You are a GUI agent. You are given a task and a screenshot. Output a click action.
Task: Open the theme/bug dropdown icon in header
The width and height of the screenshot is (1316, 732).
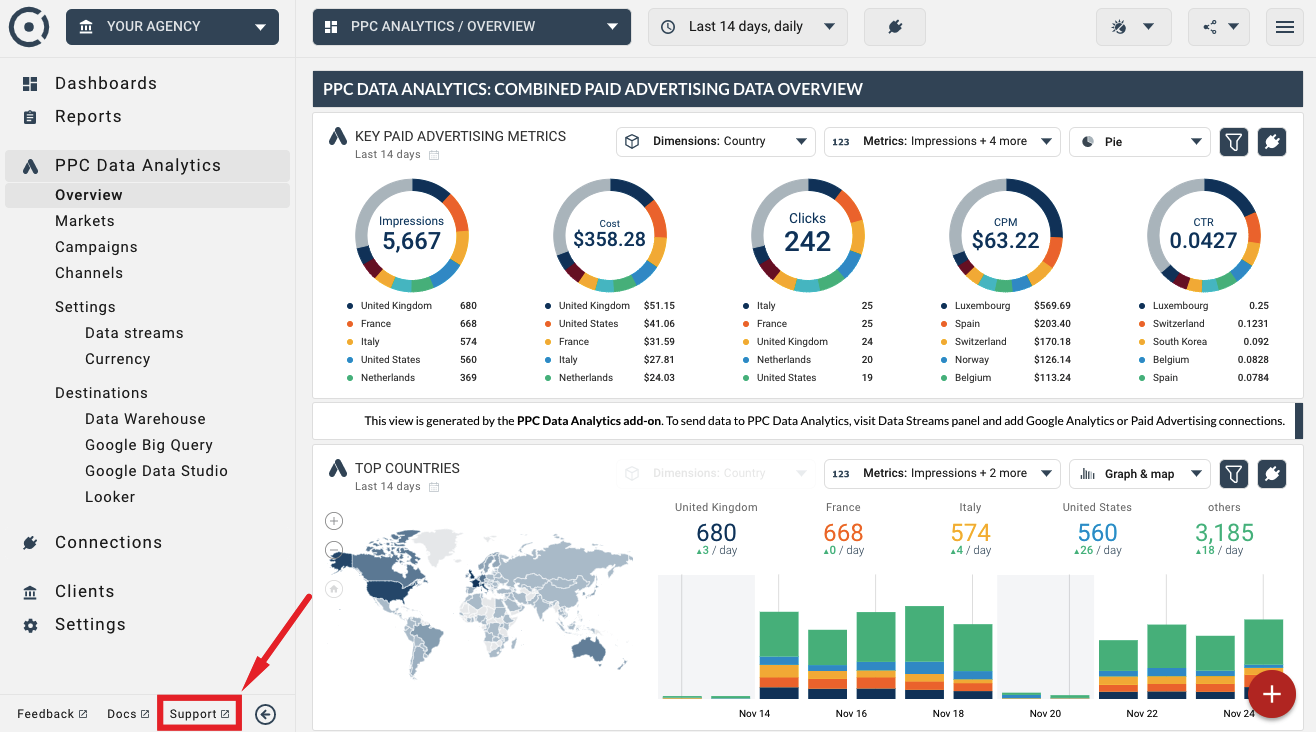(1133, 27)
